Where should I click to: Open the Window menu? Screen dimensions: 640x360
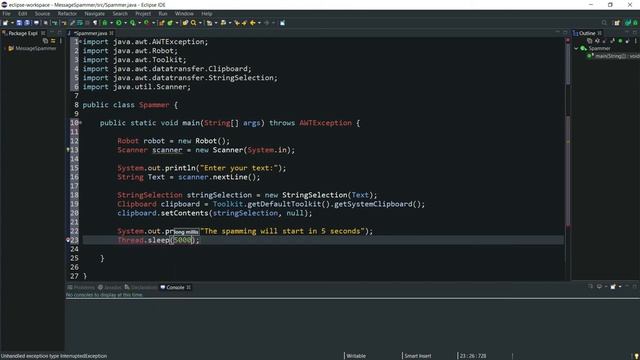[x=184, y=13]
